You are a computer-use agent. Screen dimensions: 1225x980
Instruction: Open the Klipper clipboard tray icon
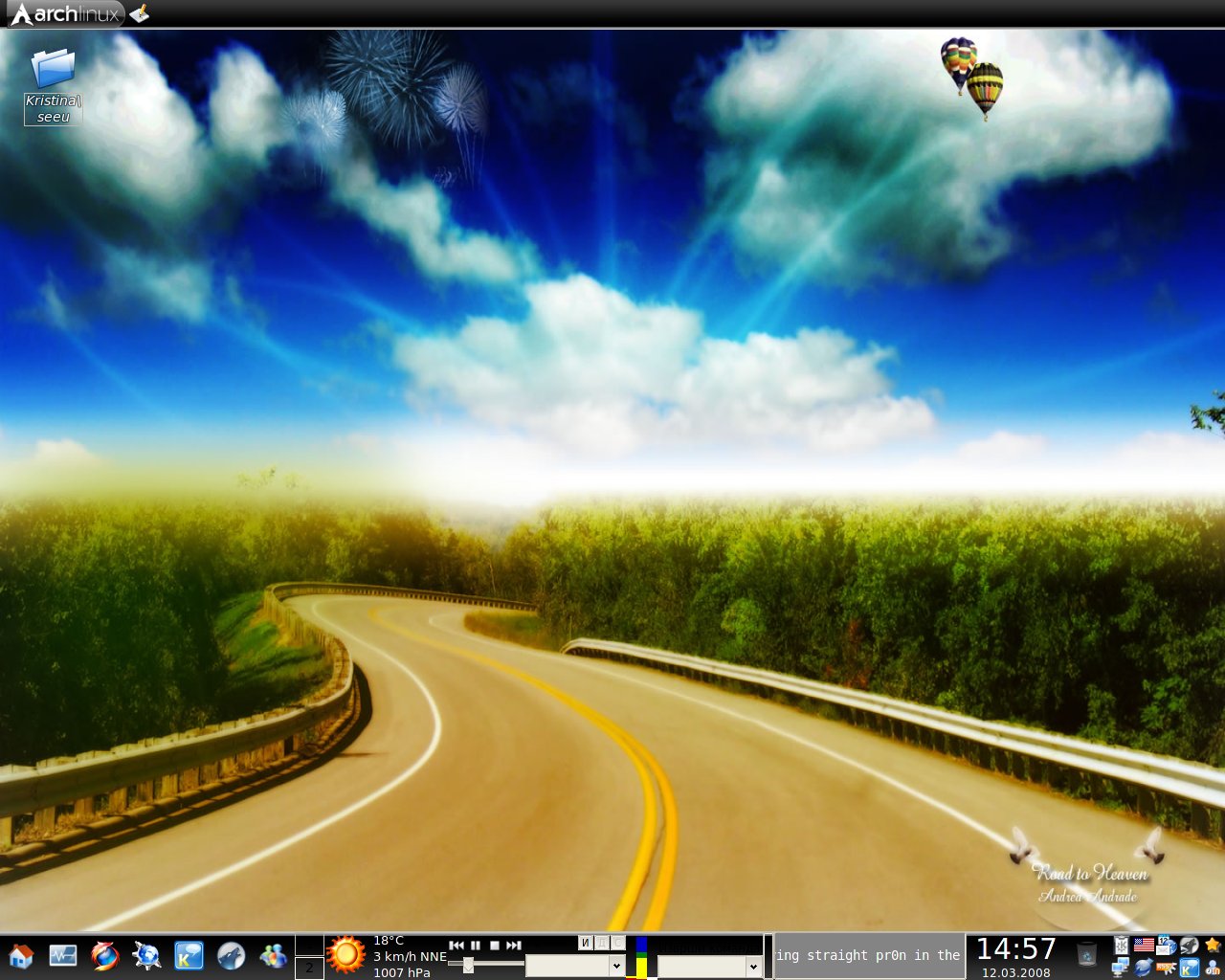point(1122,946)
